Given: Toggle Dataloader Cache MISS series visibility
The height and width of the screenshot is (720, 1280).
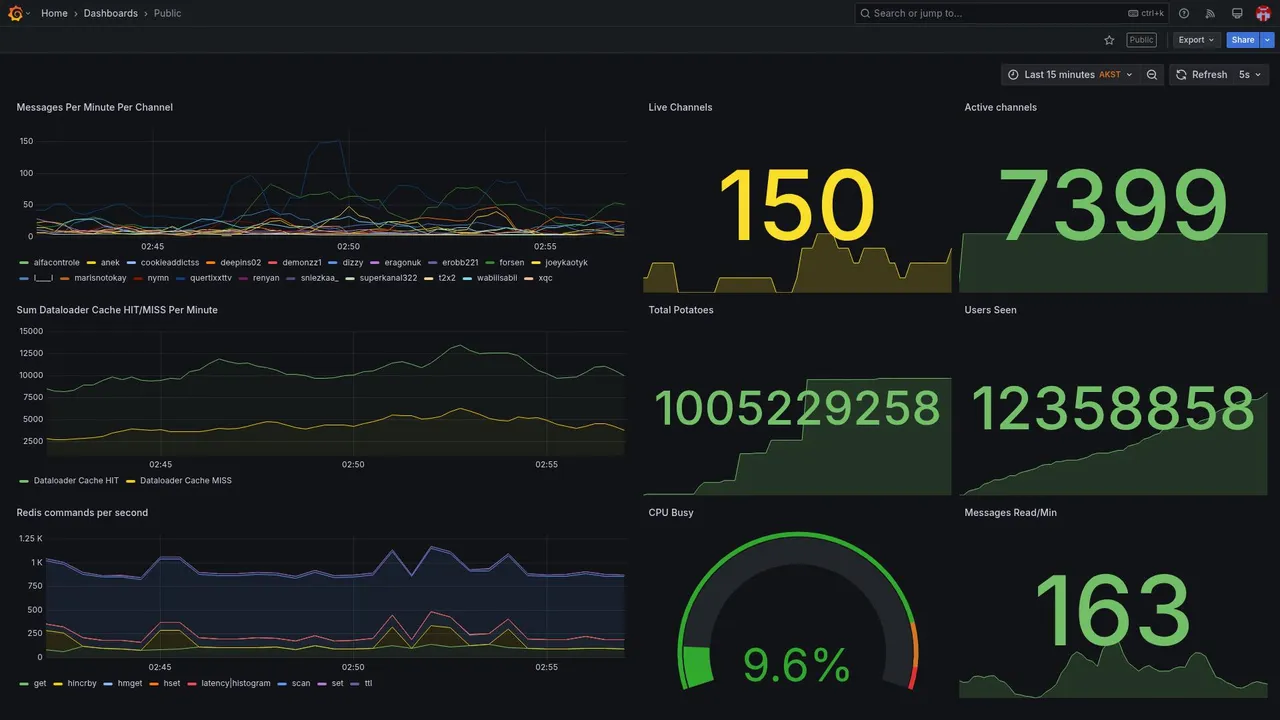Looking at the screenshot, I should [x=179, y=481].
